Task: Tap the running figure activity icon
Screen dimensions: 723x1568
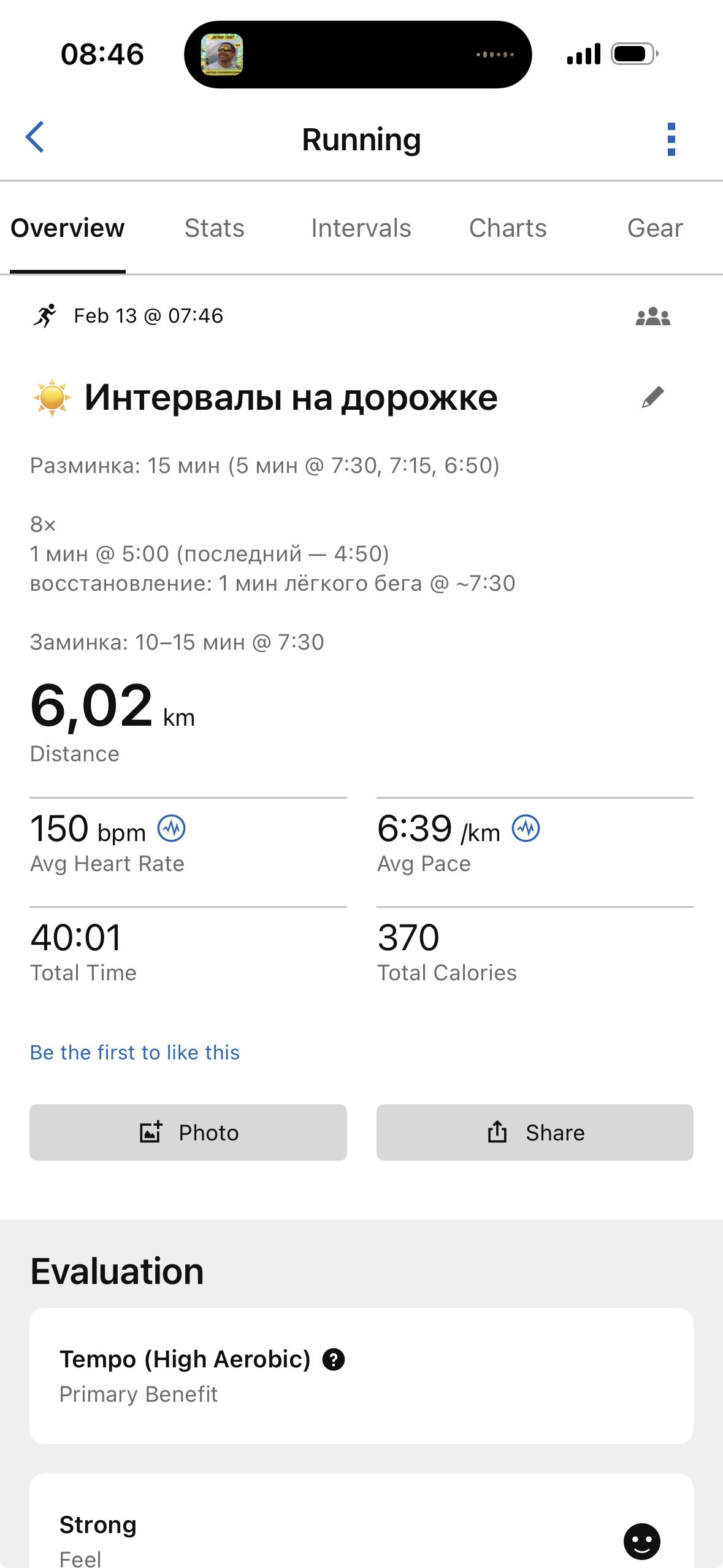Action: tap(45, 316)
